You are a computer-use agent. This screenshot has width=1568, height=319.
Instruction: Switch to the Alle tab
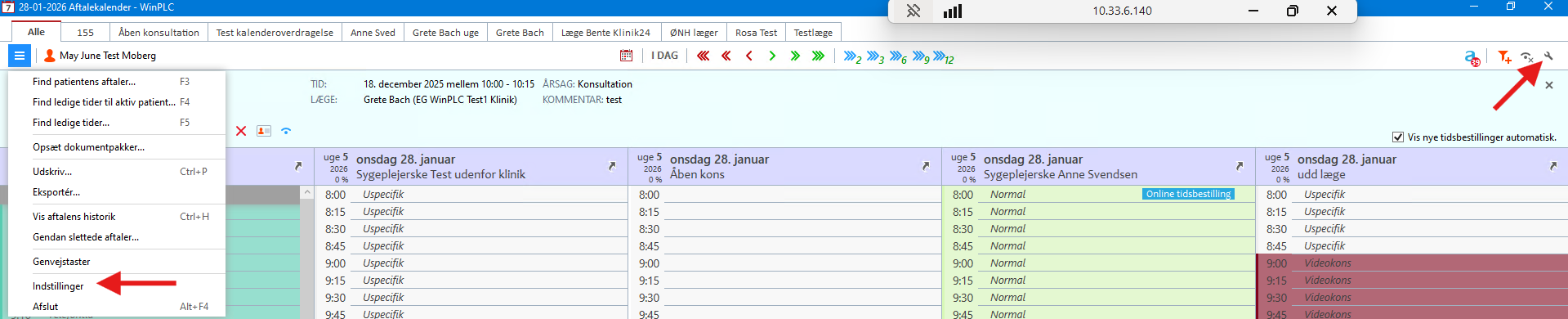36,32
